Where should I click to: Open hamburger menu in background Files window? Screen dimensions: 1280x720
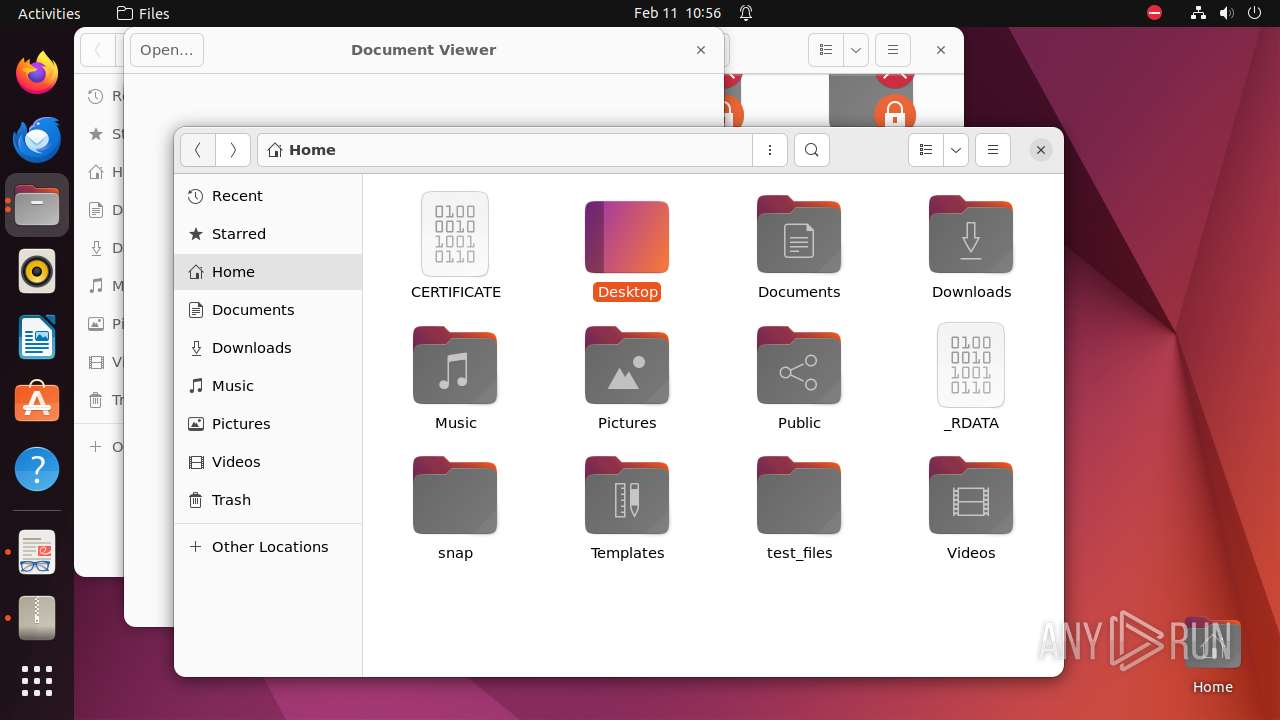pyautogui.click(x=893, y=50)
